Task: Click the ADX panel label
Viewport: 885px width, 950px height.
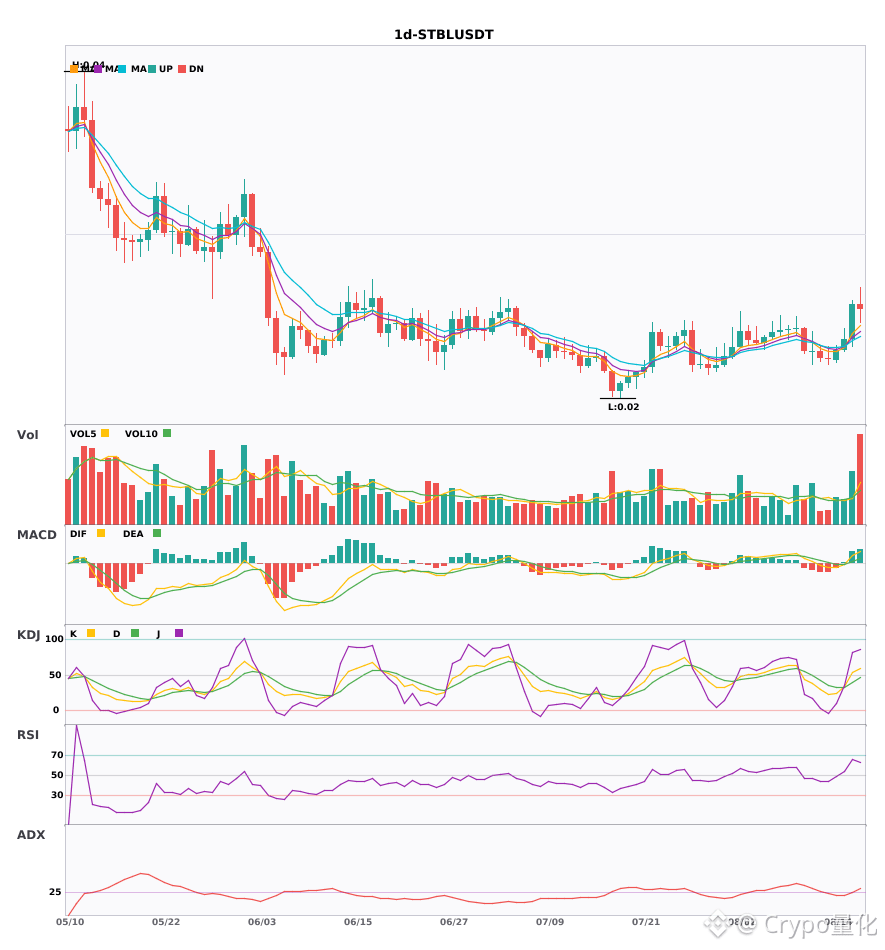Action: pyautogui.click(x=31, y=835)
